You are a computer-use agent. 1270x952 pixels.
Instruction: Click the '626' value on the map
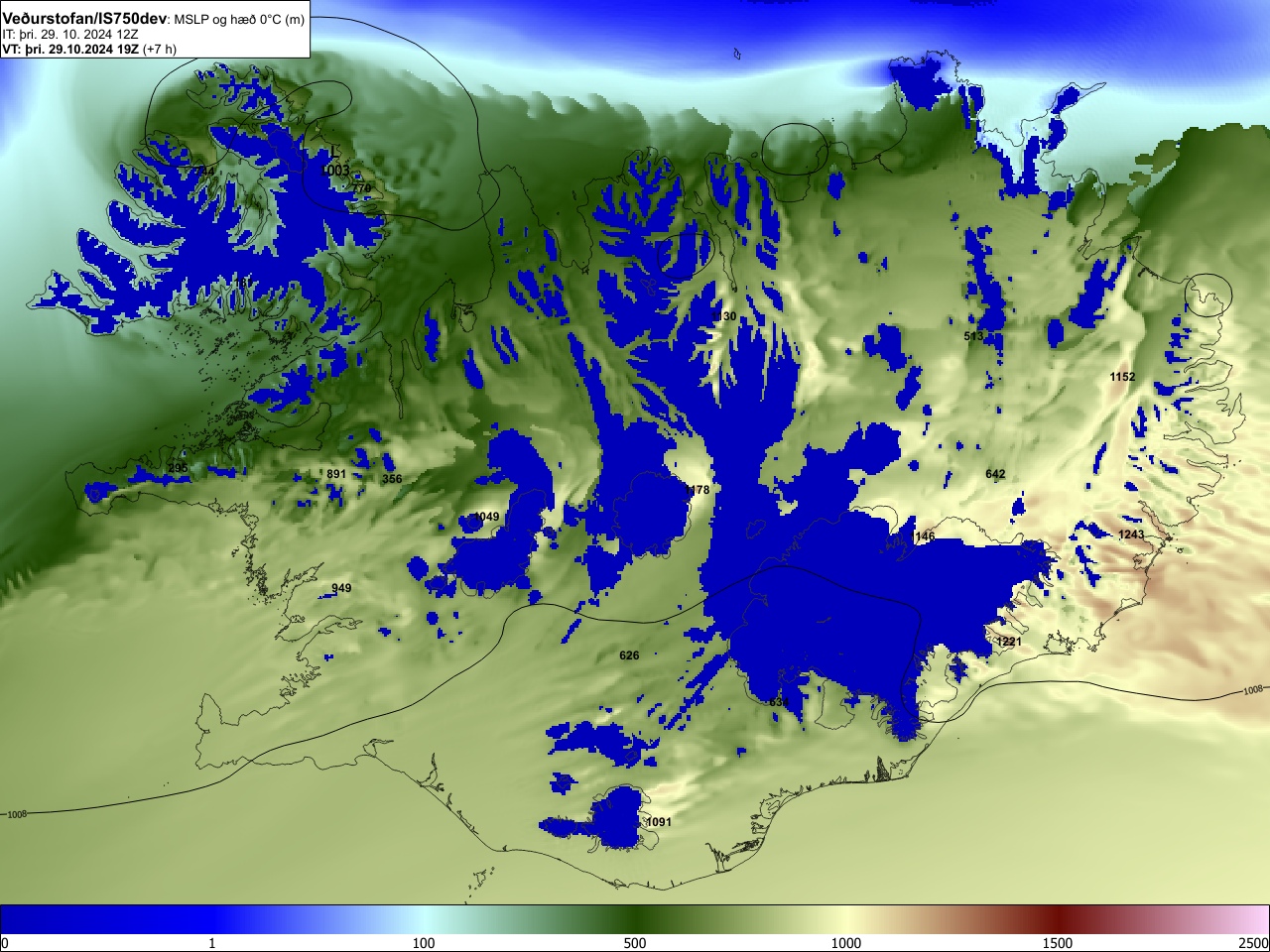click(629, 655)
